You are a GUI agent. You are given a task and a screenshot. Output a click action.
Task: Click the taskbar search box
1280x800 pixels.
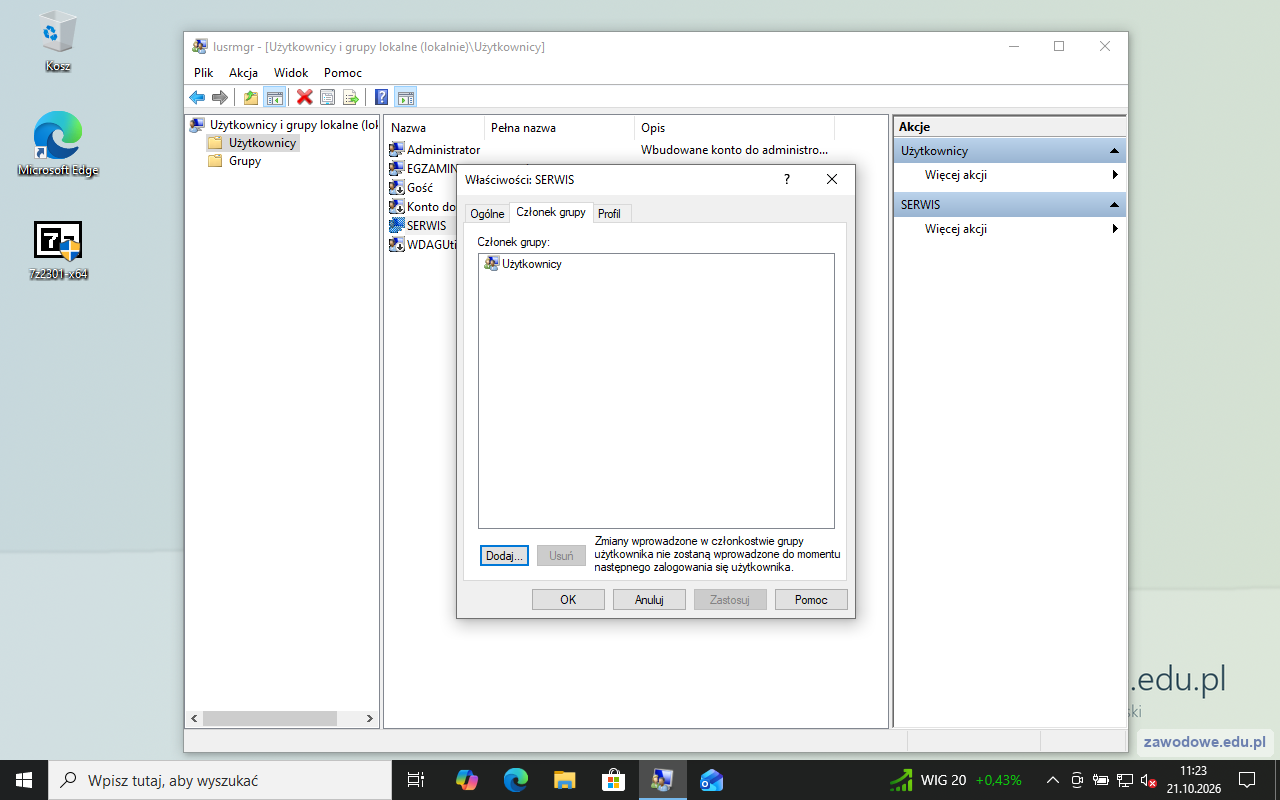(220, 780)
